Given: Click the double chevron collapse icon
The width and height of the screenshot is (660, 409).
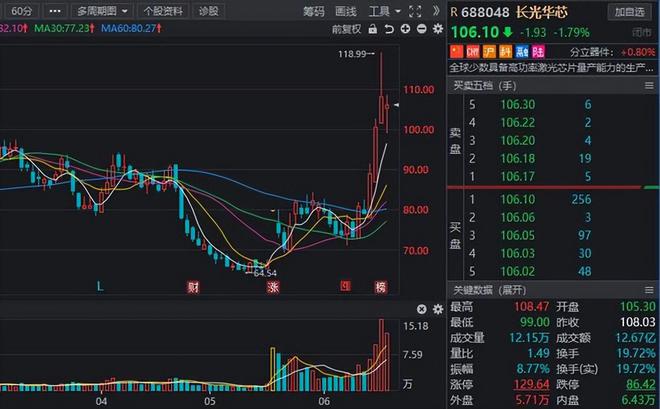Looking at the screenshot, I should click(436, 11).
